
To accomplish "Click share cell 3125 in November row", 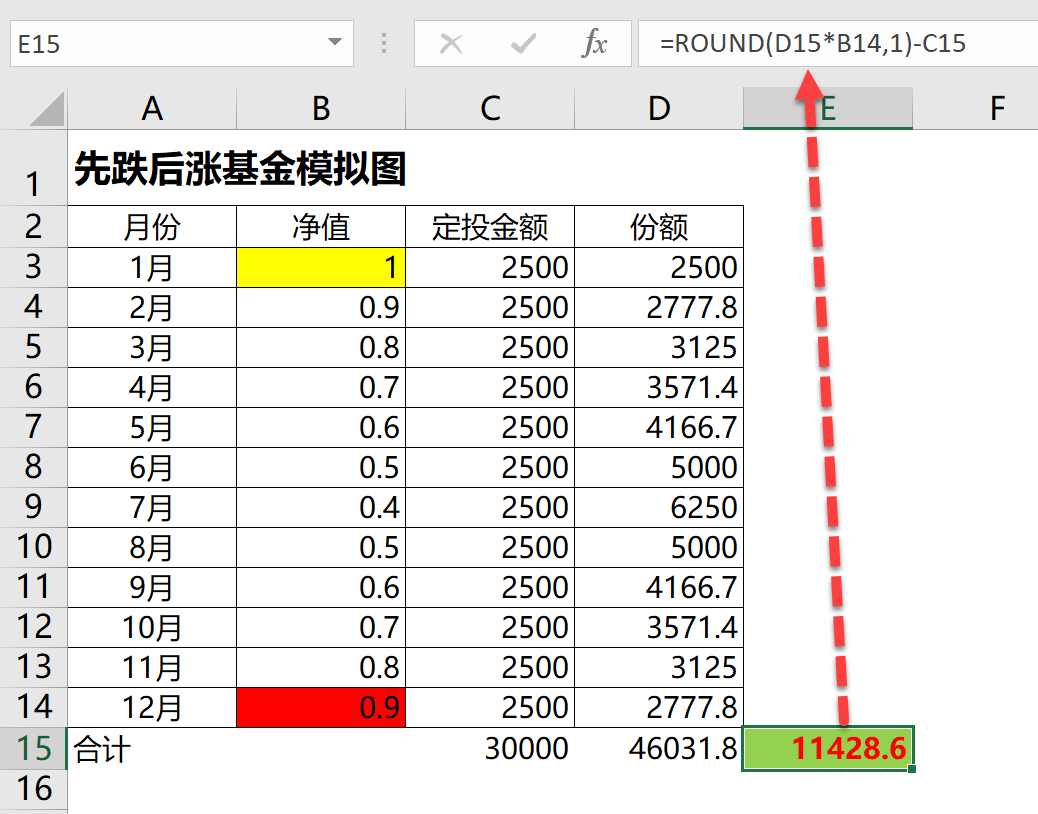I will coord(659,668).
